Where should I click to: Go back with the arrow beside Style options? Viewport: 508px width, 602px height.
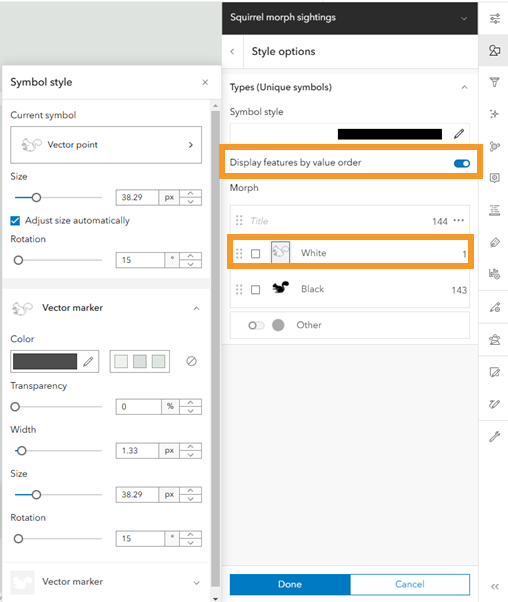click(232, 51)
